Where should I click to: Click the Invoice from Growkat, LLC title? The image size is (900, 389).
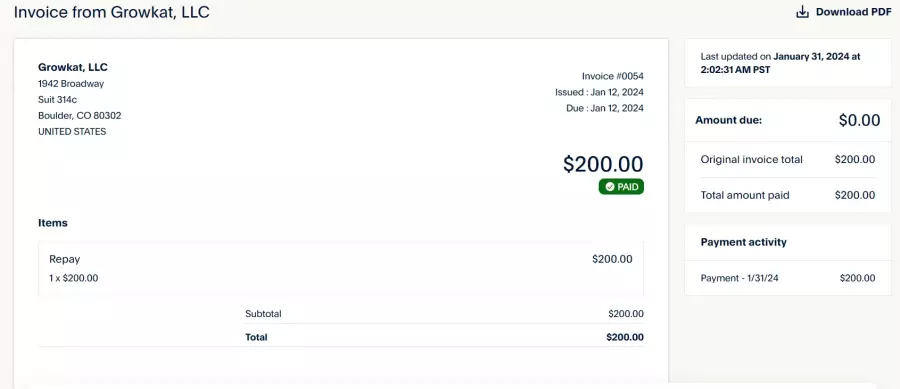point(111,12)
